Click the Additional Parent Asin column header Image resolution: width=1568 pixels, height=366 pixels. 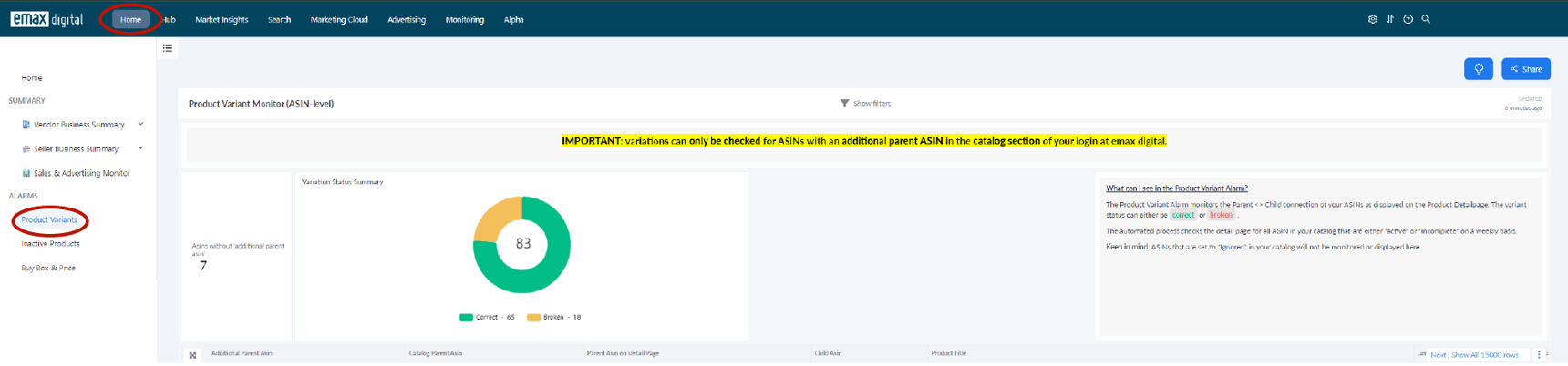(x=242, y=353)
